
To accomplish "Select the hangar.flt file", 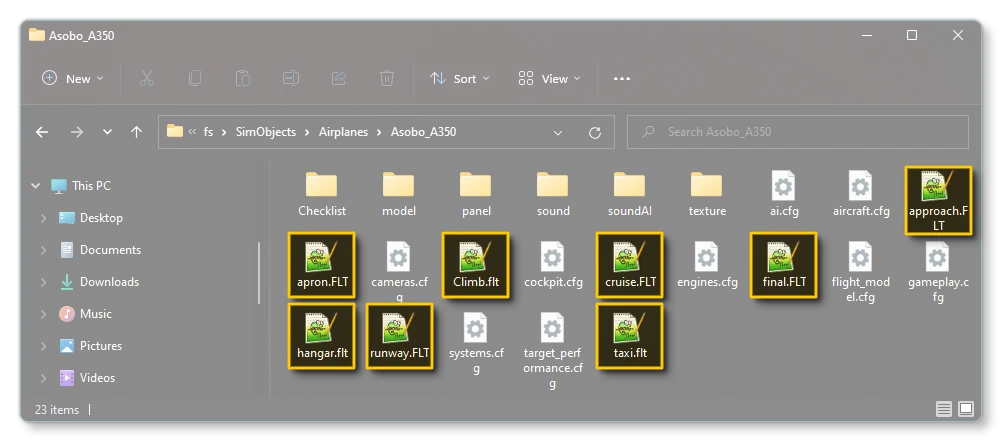I will (321, 336).
